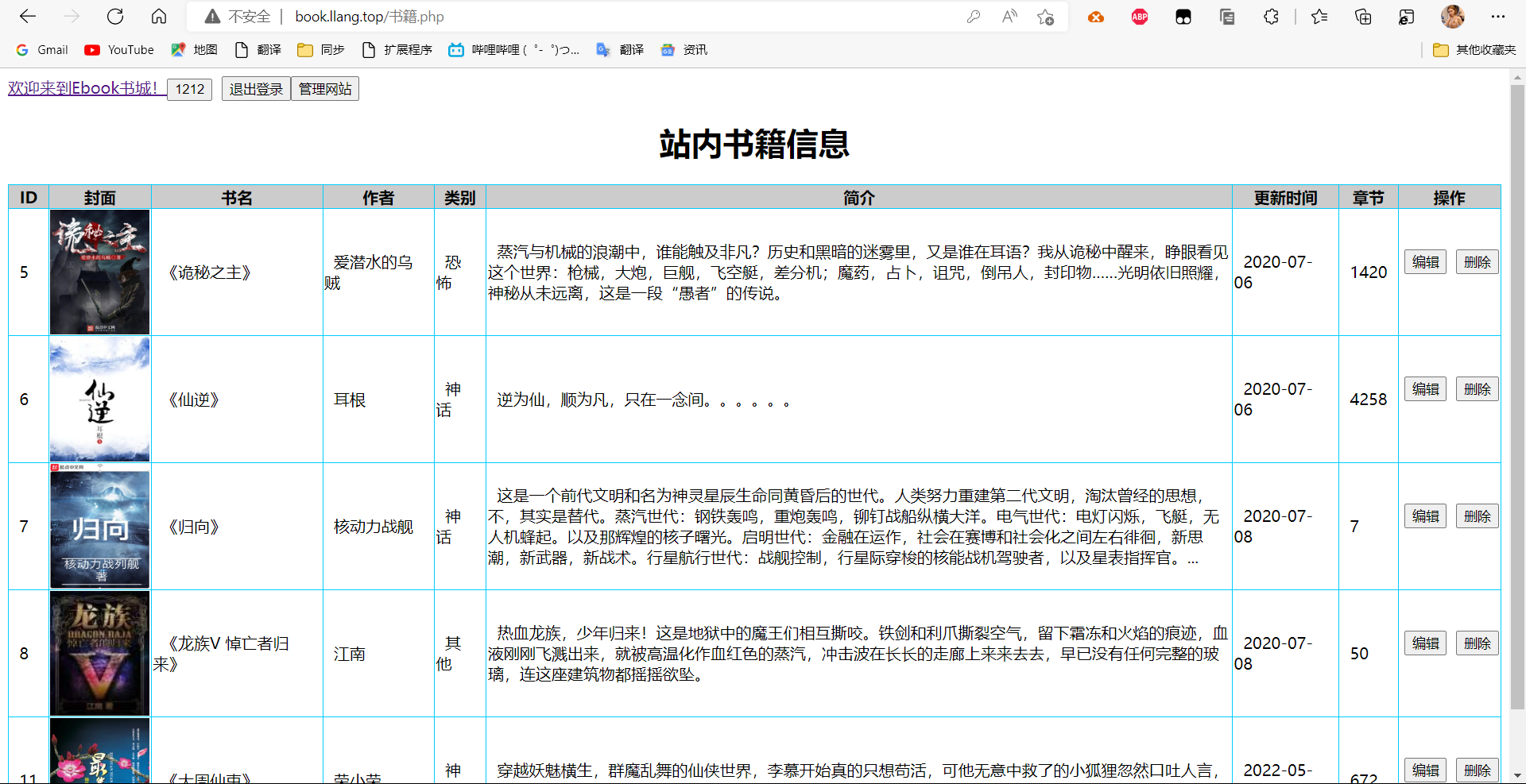The width and height of the screenshot is (1526, 784).
Task: Select the chapter count 4258
Action: [1368, 400]
